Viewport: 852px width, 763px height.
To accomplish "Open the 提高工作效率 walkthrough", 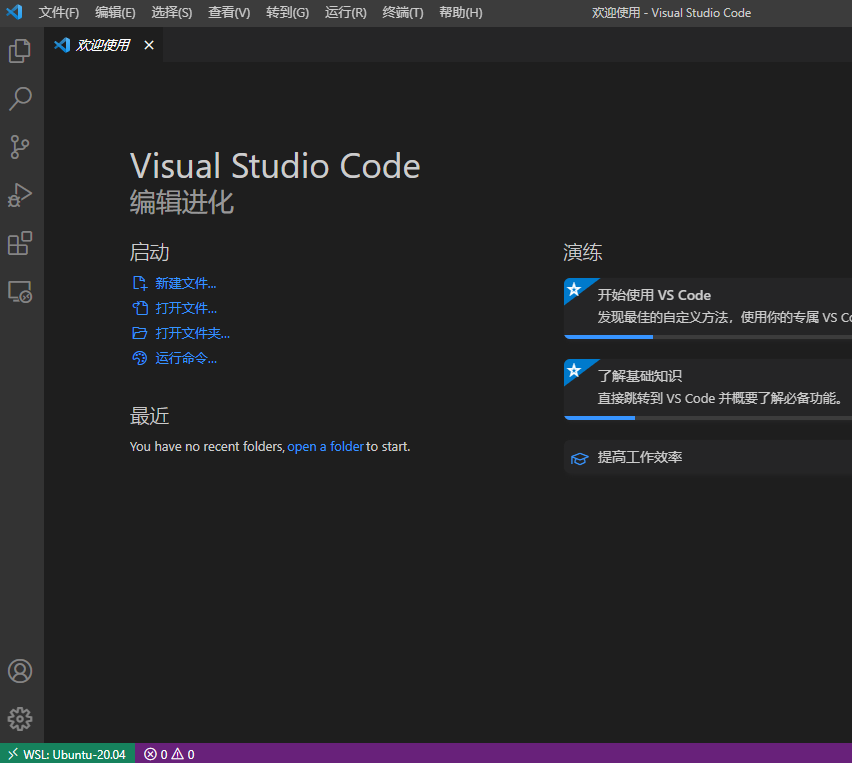I will point(708,458).
